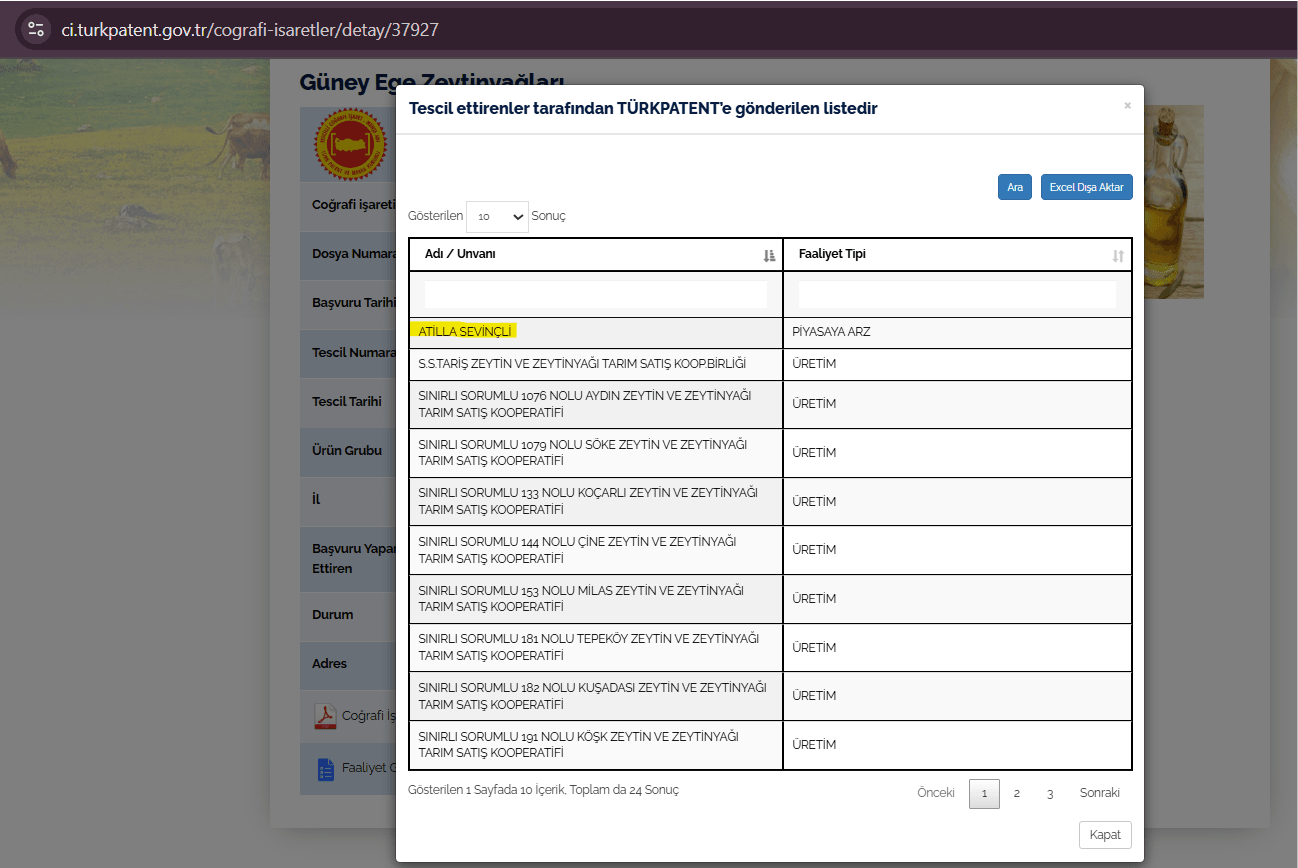
Task: Click the 181 NOLU TEPEKÖY cooperative row
Action: click(770, 648)
